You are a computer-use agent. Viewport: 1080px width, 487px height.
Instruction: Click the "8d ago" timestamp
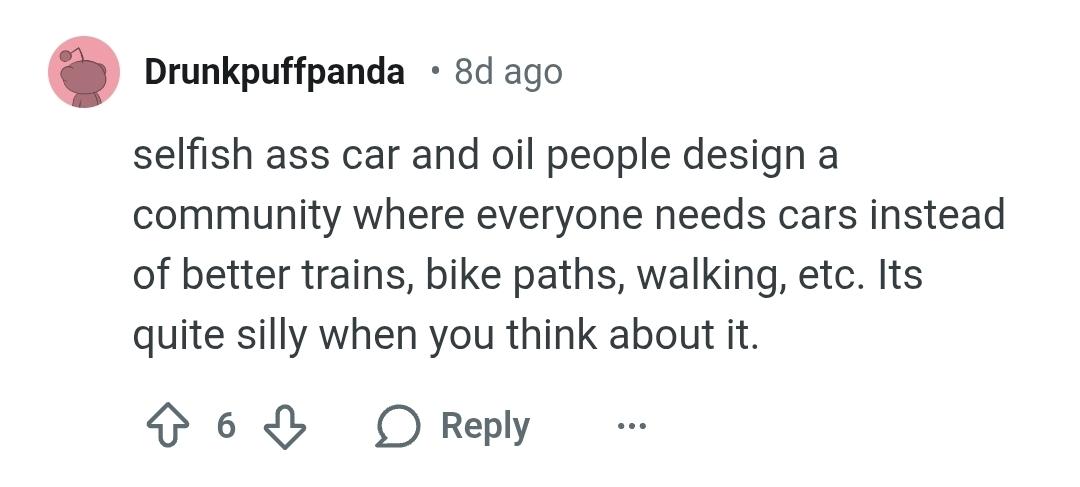(x=508, y=72)
